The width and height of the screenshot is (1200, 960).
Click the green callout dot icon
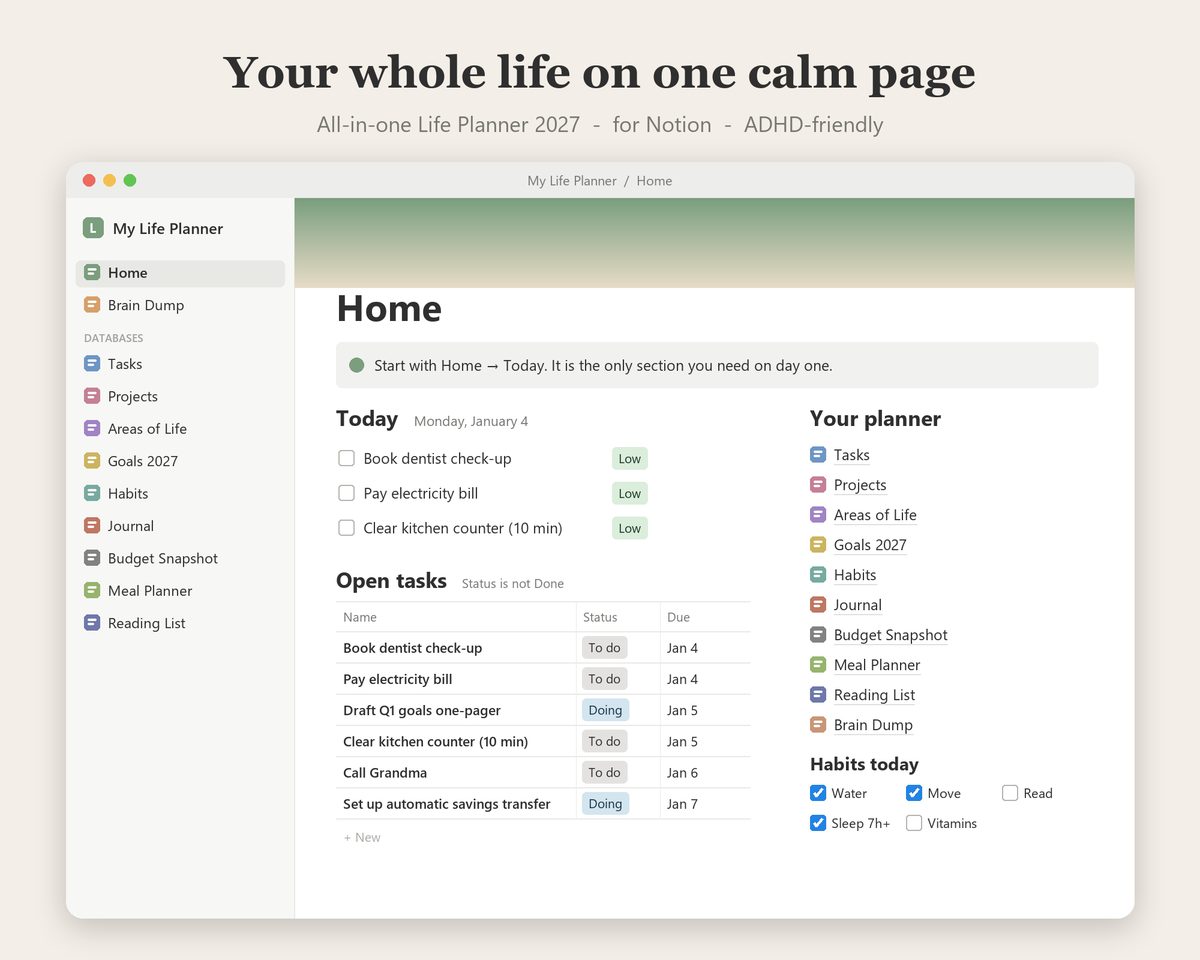[x=356, y=365]
